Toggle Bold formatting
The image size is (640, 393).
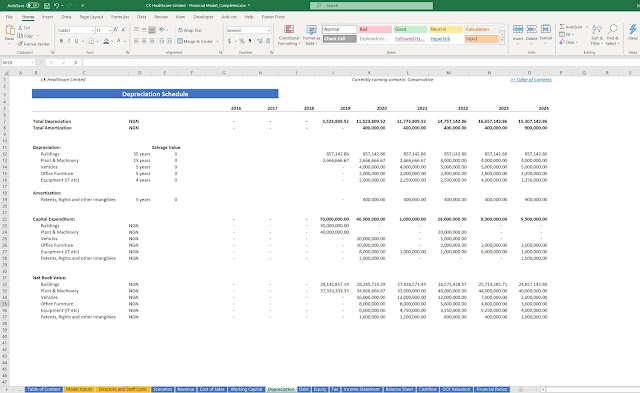61,41
